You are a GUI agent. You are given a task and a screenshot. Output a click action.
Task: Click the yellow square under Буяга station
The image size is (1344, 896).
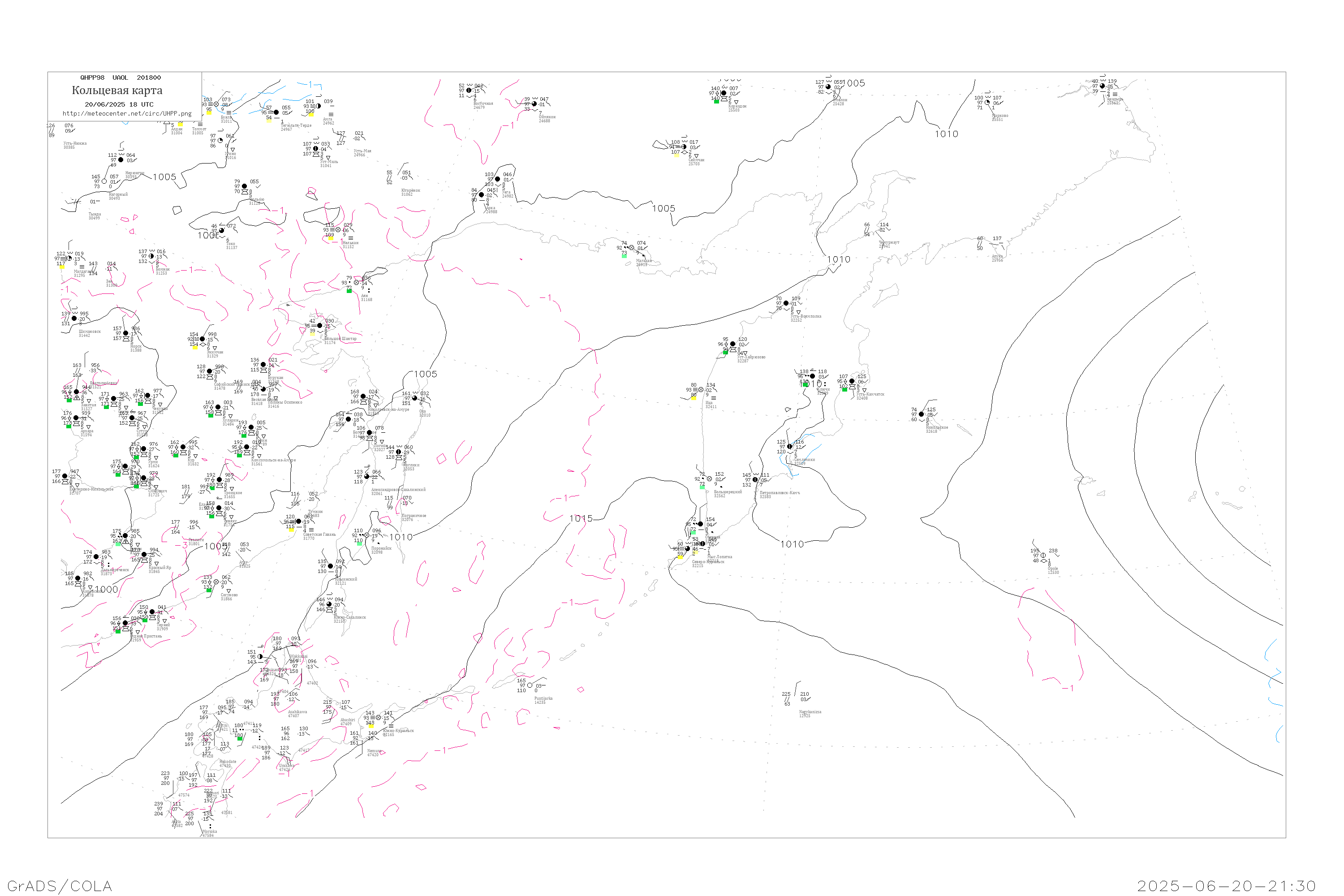pos(209,112)
